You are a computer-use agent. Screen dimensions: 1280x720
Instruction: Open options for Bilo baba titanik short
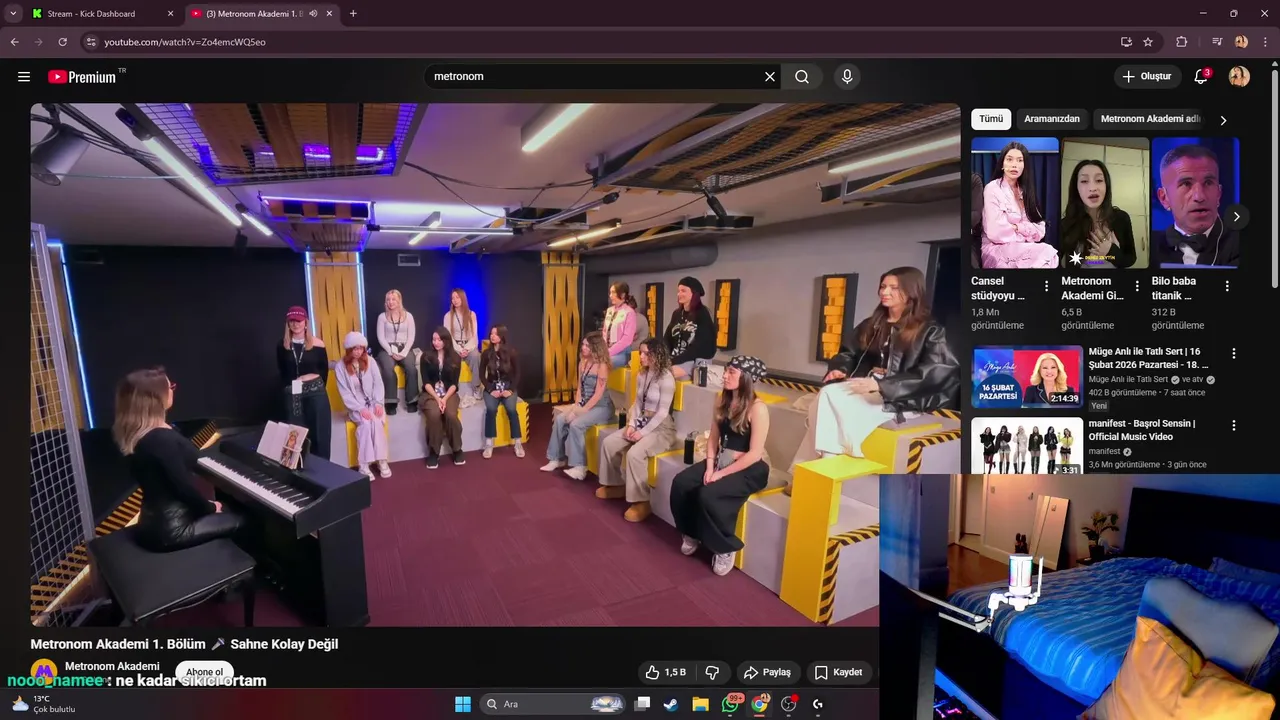(x=1227, y=286)
